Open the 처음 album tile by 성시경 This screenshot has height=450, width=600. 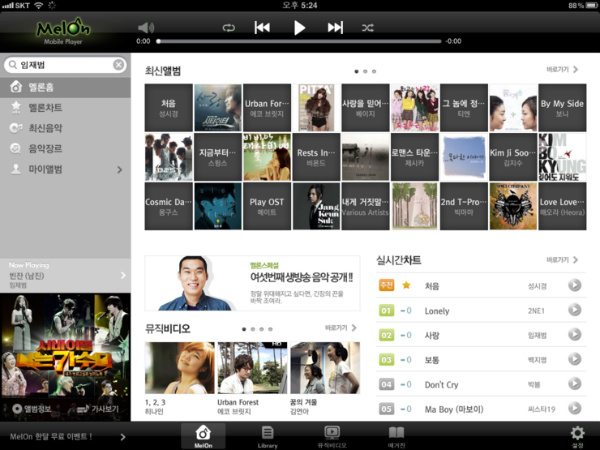click(x=168, y=108)
